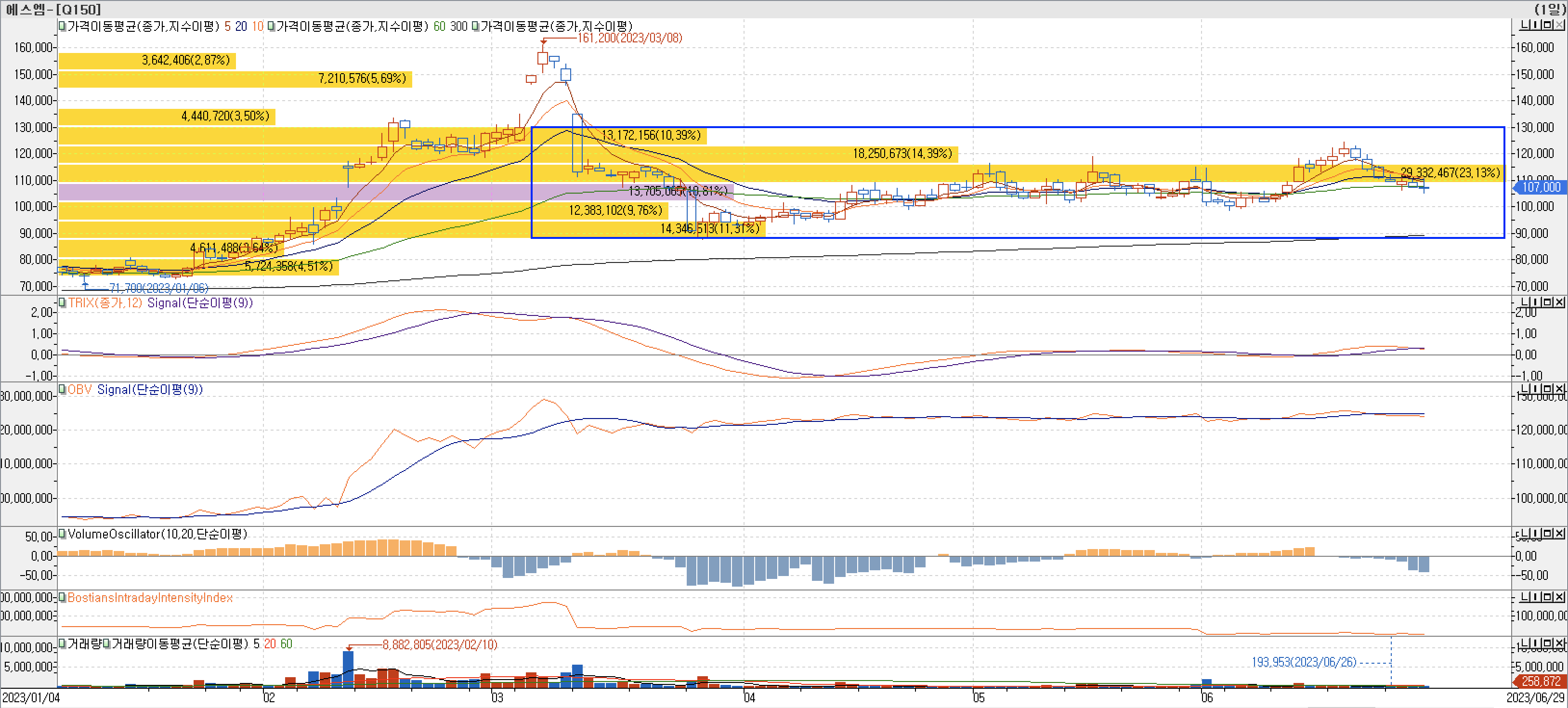Viewport: 1568px width, 708px height.
Task: Click the TRIX(종가,12) indicator label
Action: coord(105,302)
